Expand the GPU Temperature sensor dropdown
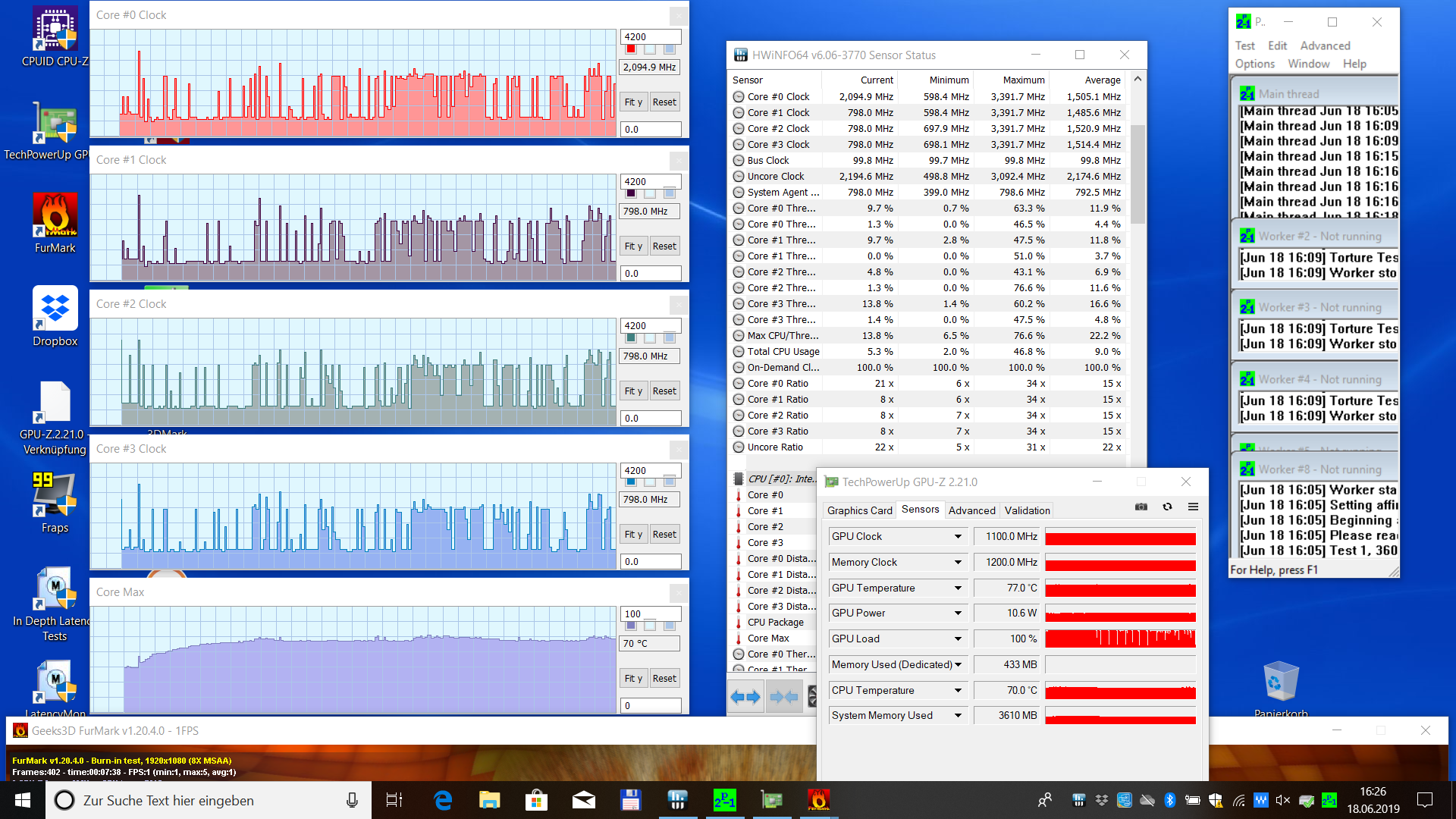Viewport: 1456px width, 819px height. (x=958, y=588)
